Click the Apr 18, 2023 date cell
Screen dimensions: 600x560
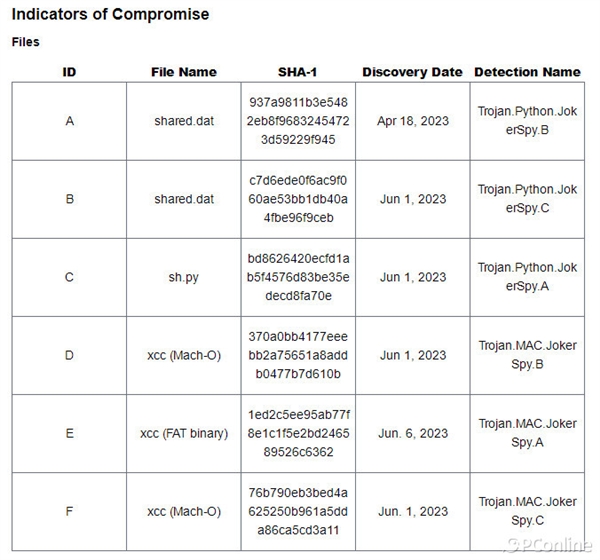point(413,121)
